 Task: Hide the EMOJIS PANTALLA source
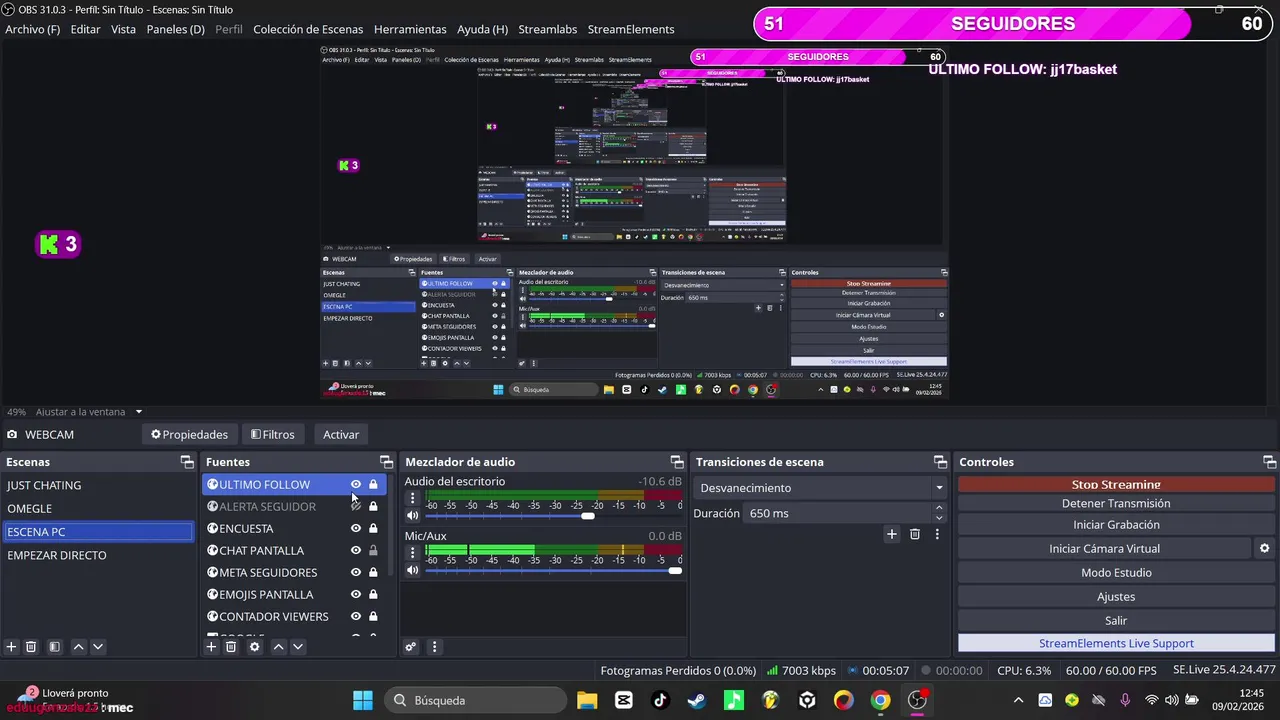(x=355, y=594)
